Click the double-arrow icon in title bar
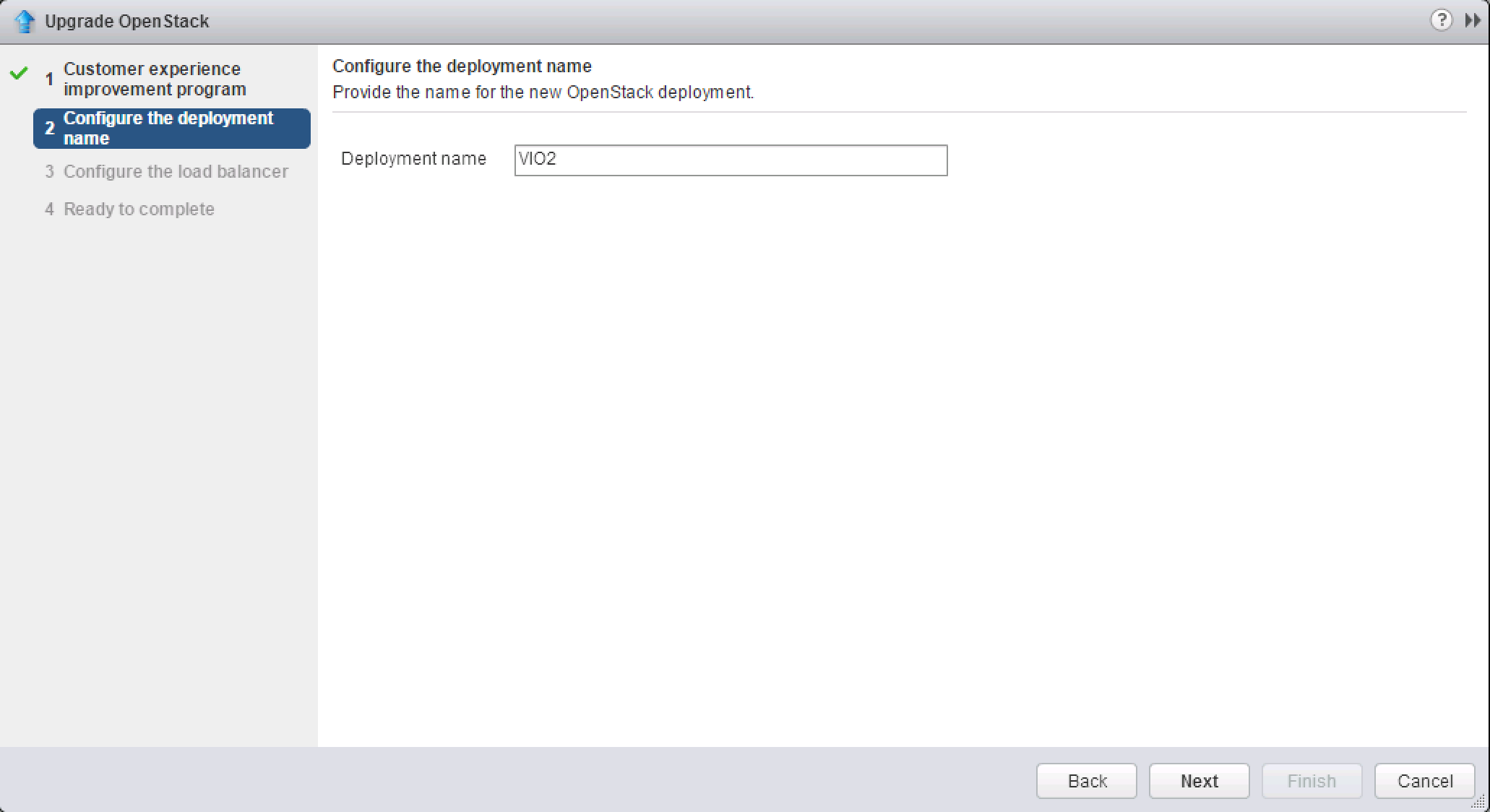 1472,20
